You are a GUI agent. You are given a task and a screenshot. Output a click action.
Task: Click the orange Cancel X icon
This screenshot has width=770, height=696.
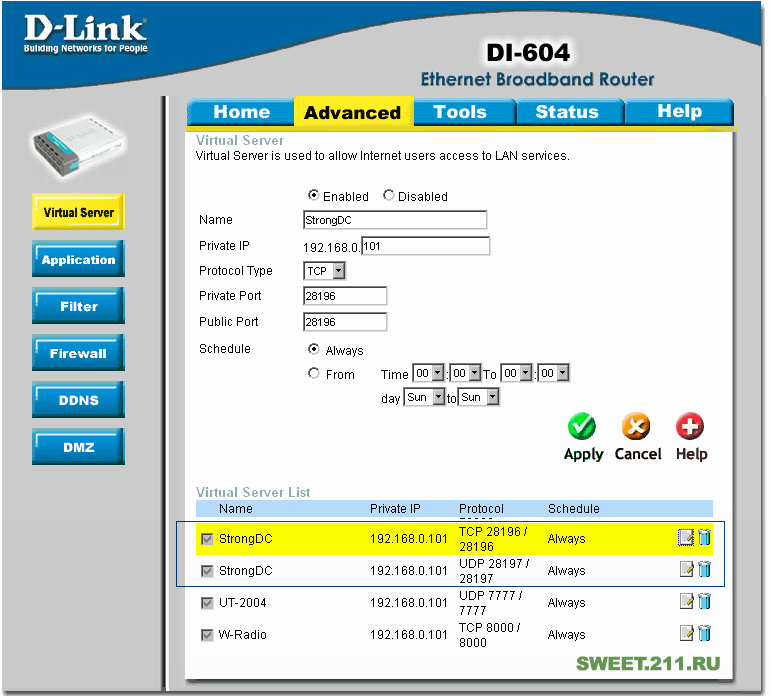tap(636, 426)
